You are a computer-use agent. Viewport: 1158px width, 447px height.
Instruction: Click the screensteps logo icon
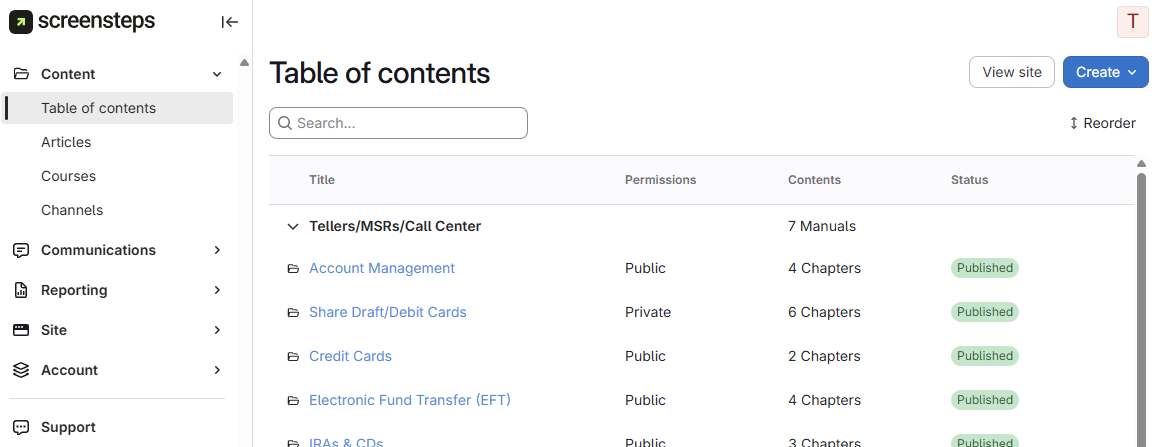pyautogui.click(x=21, y=22)
